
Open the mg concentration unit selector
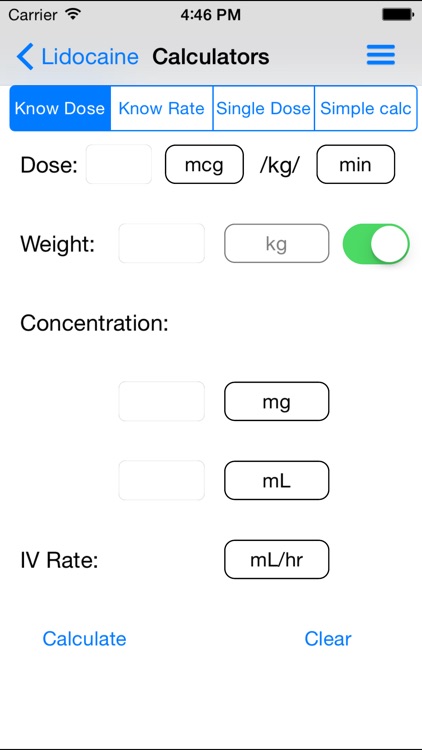(277, 401)
